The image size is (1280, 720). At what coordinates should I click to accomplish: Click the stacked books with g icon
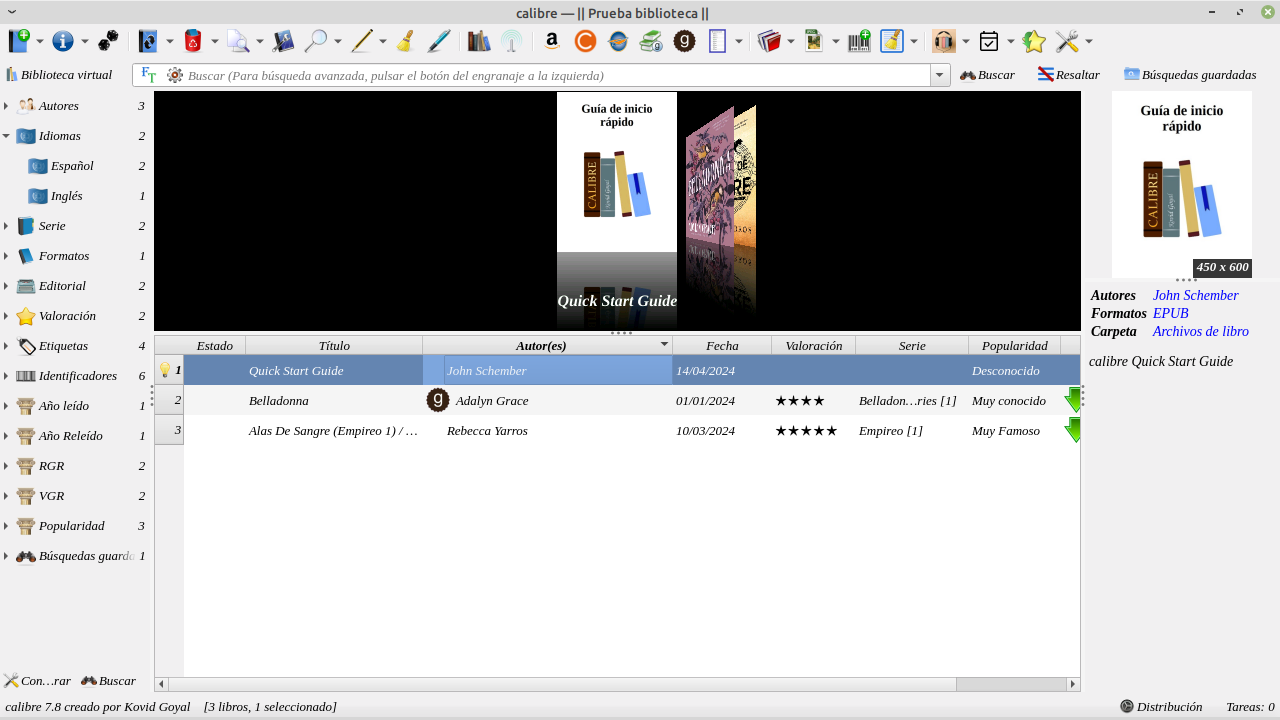[651, 41]
